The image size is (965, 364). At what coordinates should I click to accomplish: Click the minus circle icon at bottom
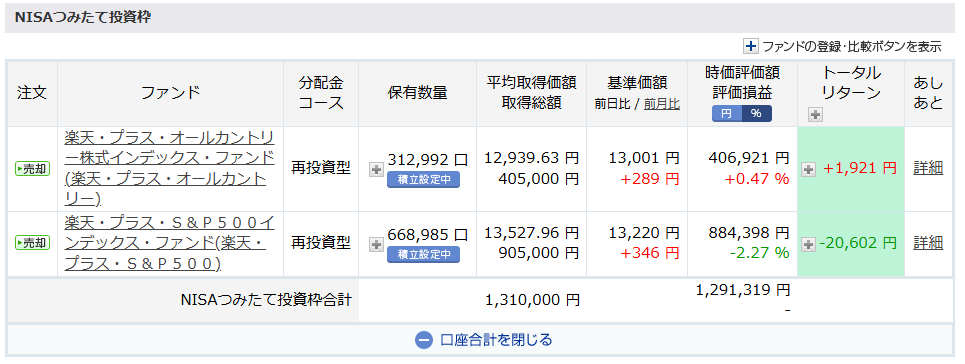click(x=423, y=340)
